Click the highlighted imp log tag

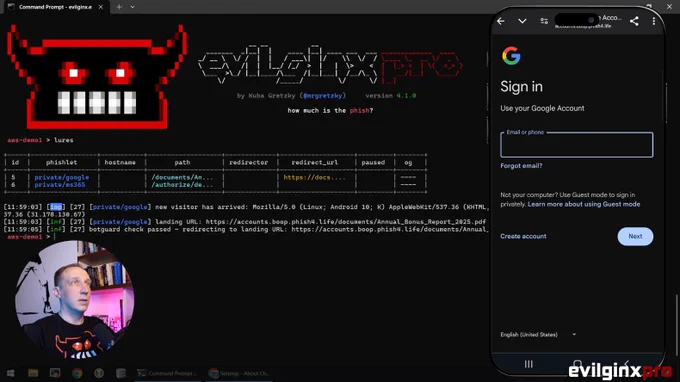coord(56,207)
